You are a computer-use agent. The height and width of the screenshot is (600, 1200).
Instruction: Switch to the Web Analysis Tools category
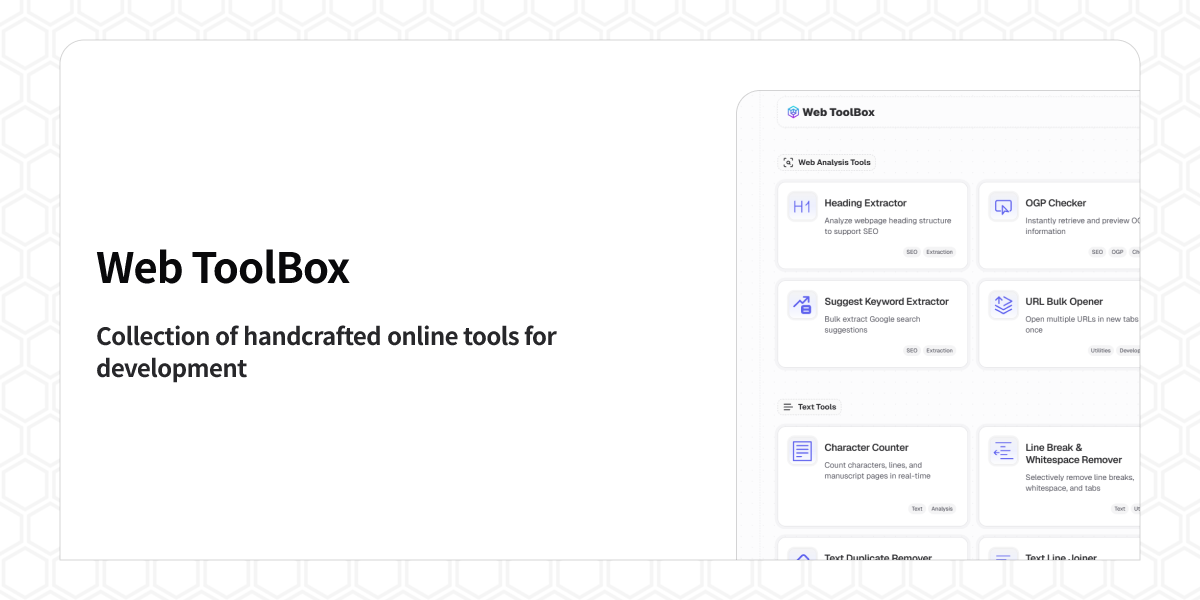[827, 162]
